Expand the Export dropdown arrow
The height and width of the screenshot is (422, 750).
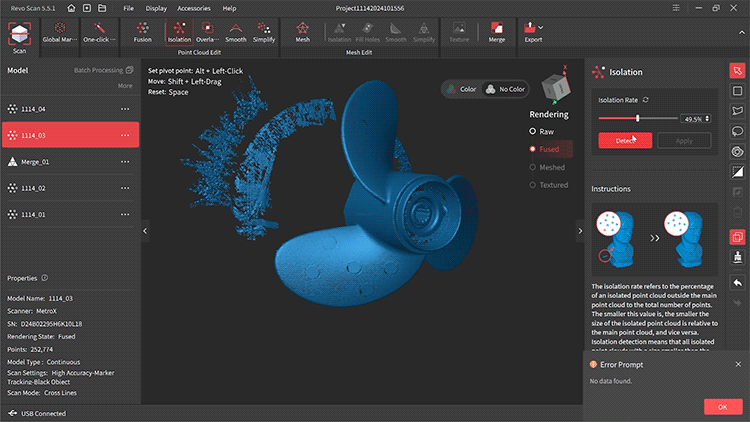(541, 28)
